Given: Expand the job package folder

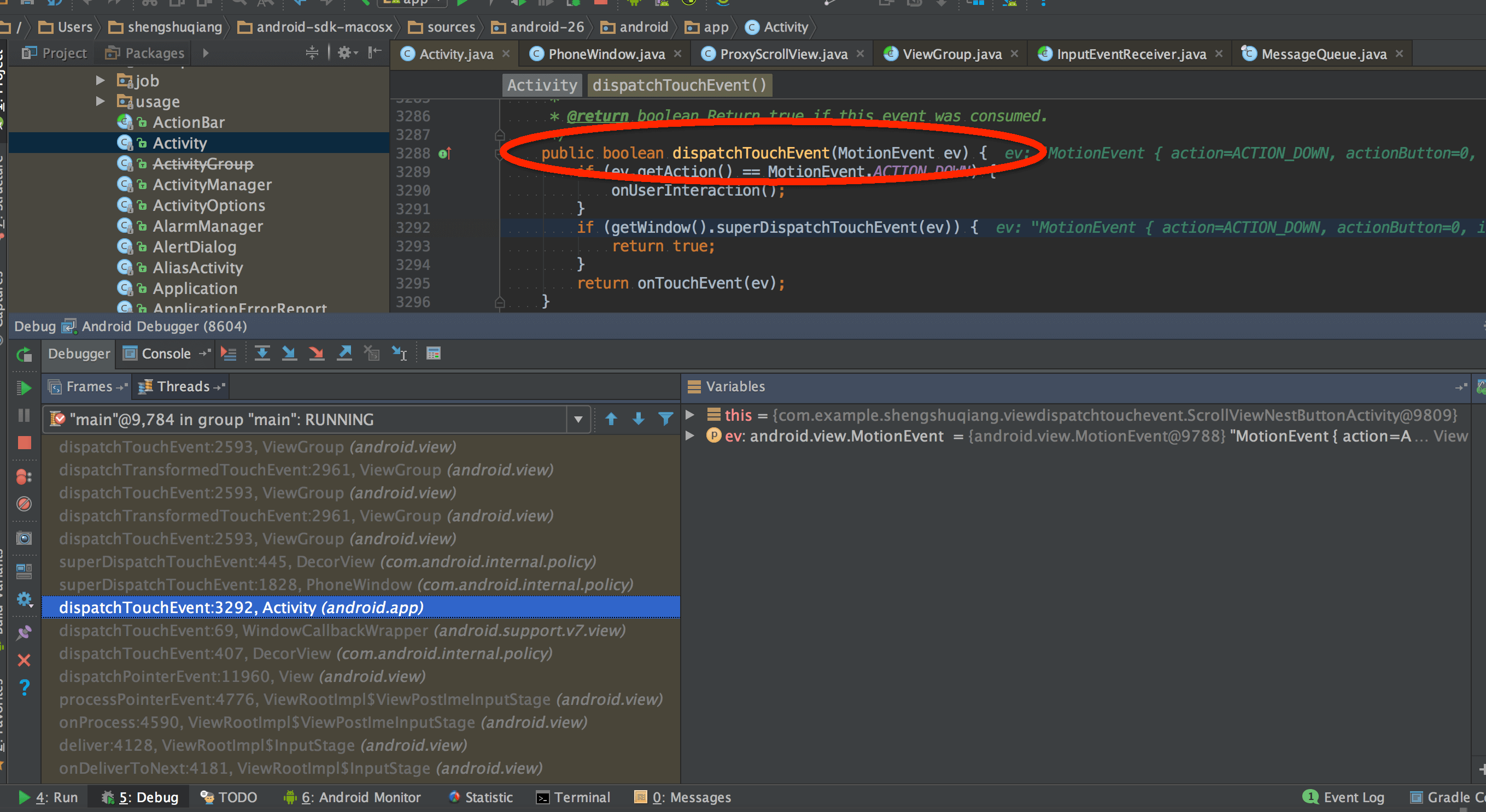Looking at the screenshot, I should coord(100,81).
